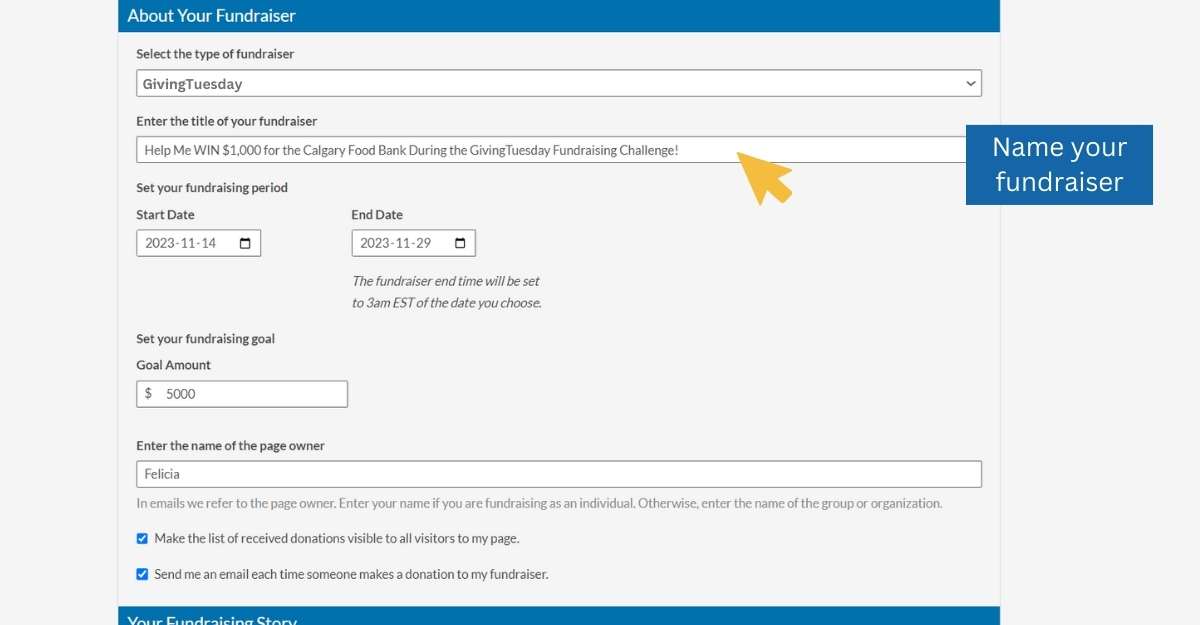Screen dimensions: 1200x625
Task: Click the 'Make the list of received donations' label
Action: pos(336,539)
